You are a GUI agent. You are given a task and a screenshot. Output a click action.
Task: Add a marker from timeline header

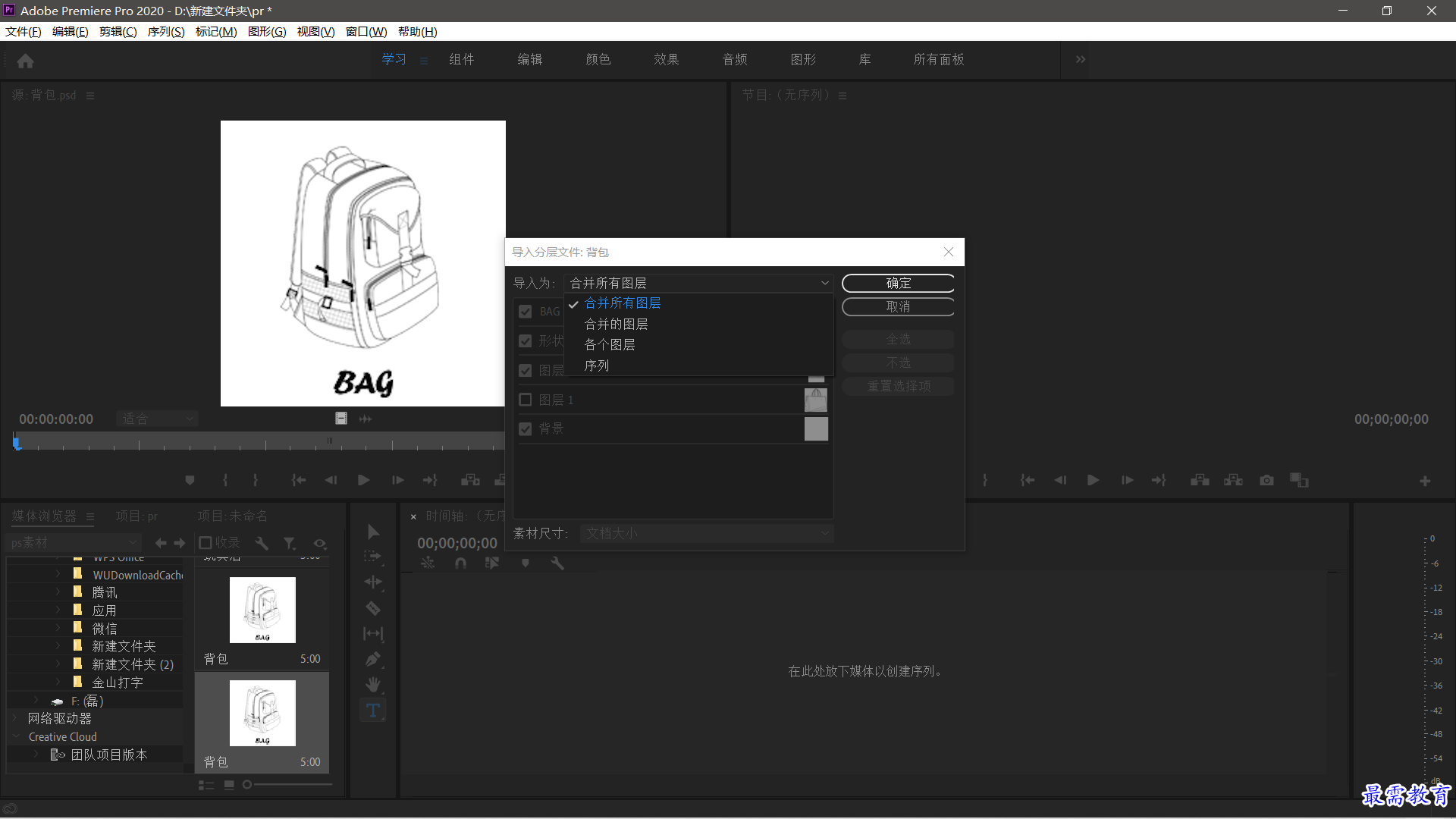pos(525,563)
